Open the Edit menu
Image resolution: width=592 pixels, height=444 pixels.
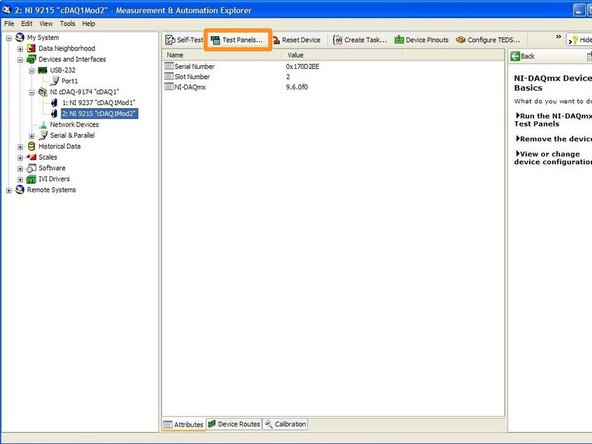pos(26,23)
